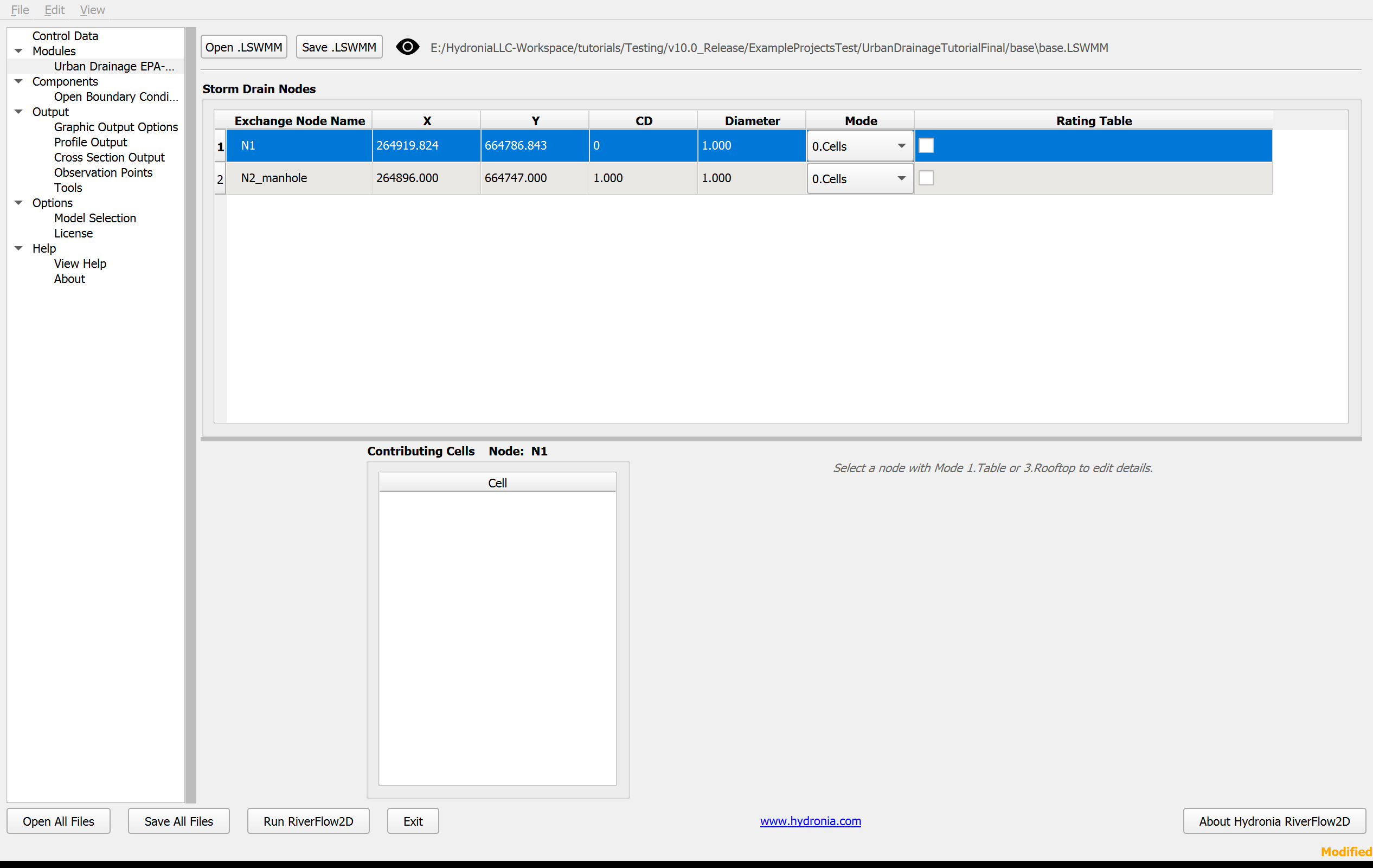Click Open .LSWMM button
This screenshot has height=868, width=1373.
243,47
